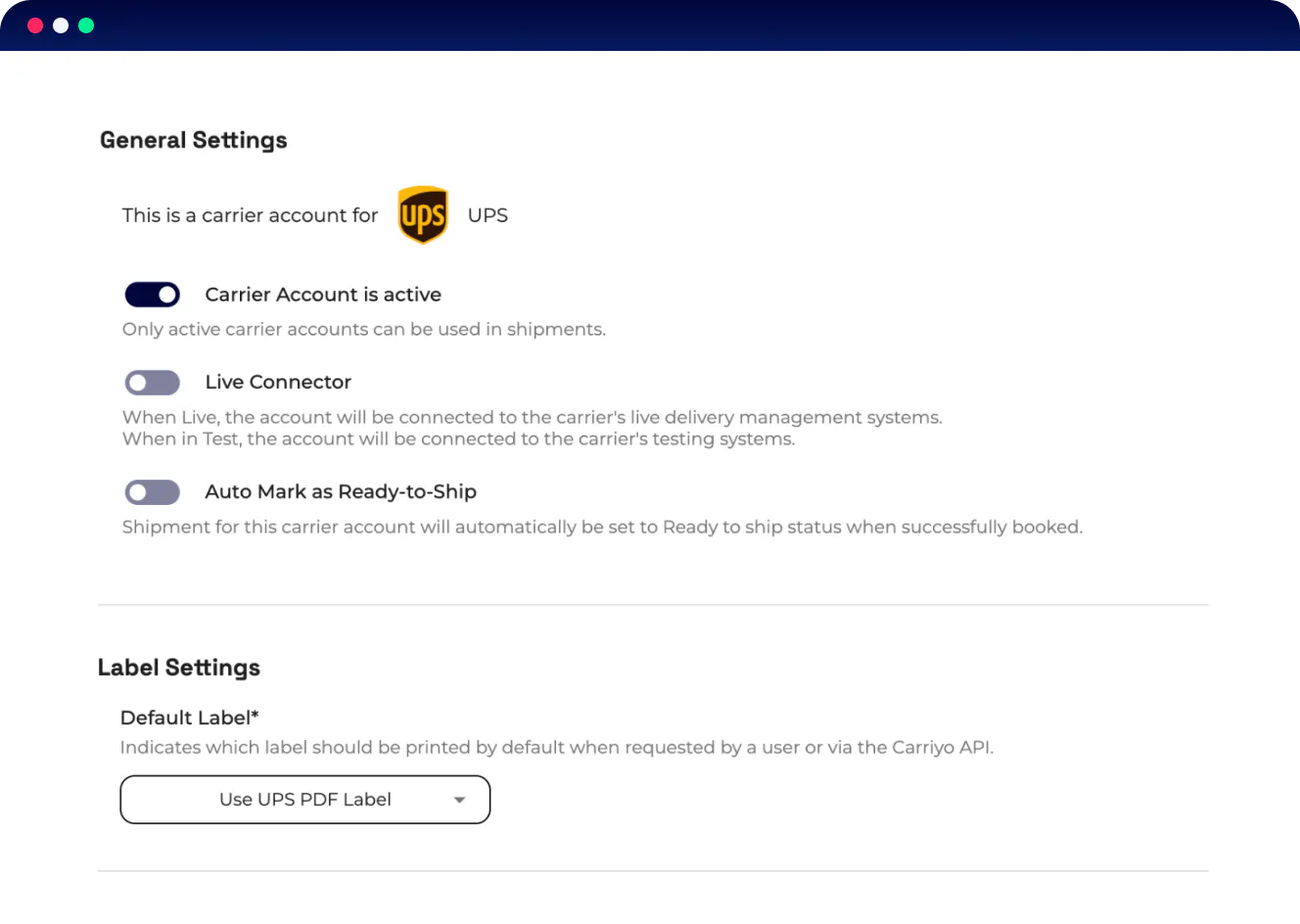Enable the Live Connector toggle

(153, 382)
